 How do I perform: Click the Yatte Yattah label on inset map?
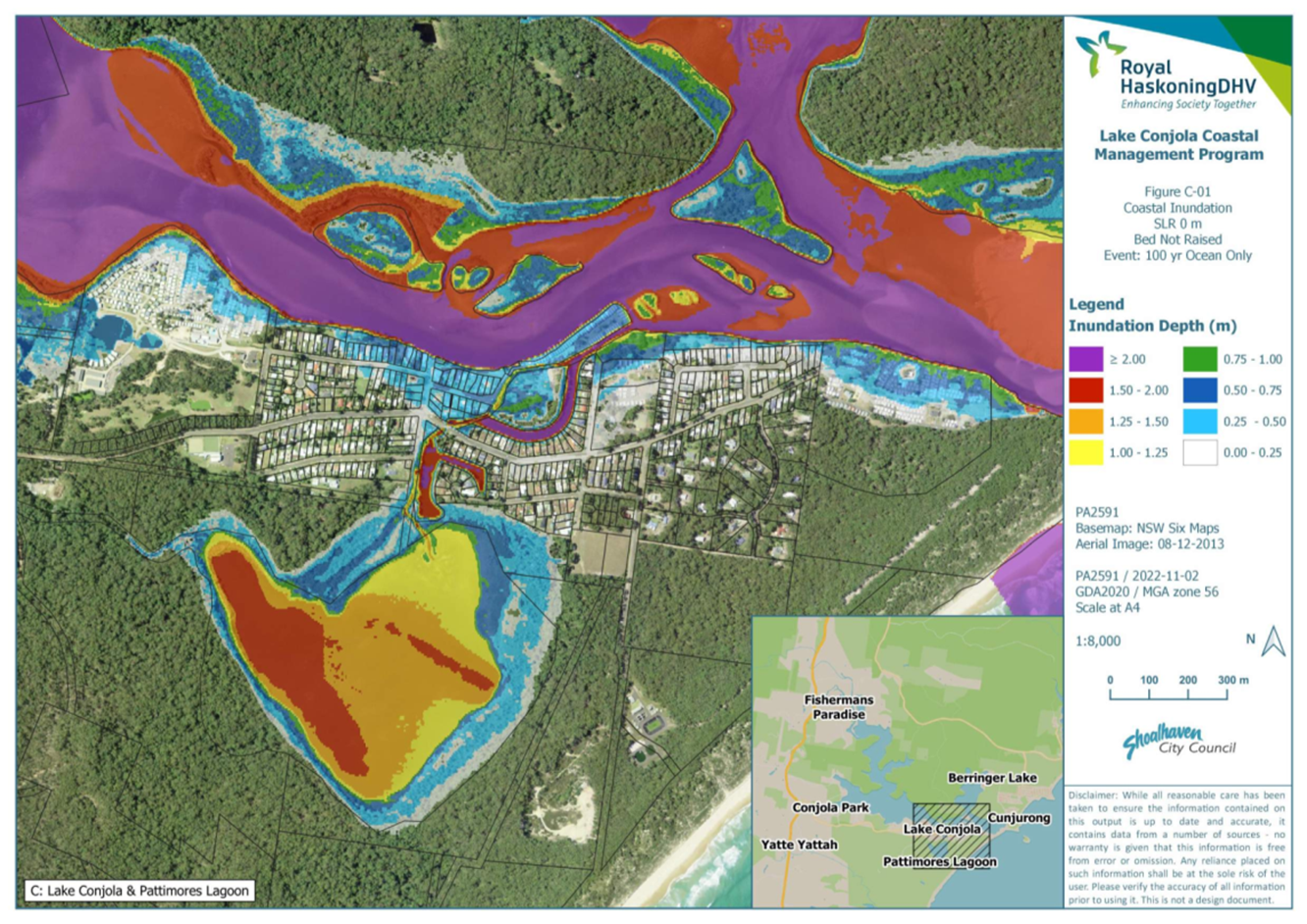pos(799,845)
